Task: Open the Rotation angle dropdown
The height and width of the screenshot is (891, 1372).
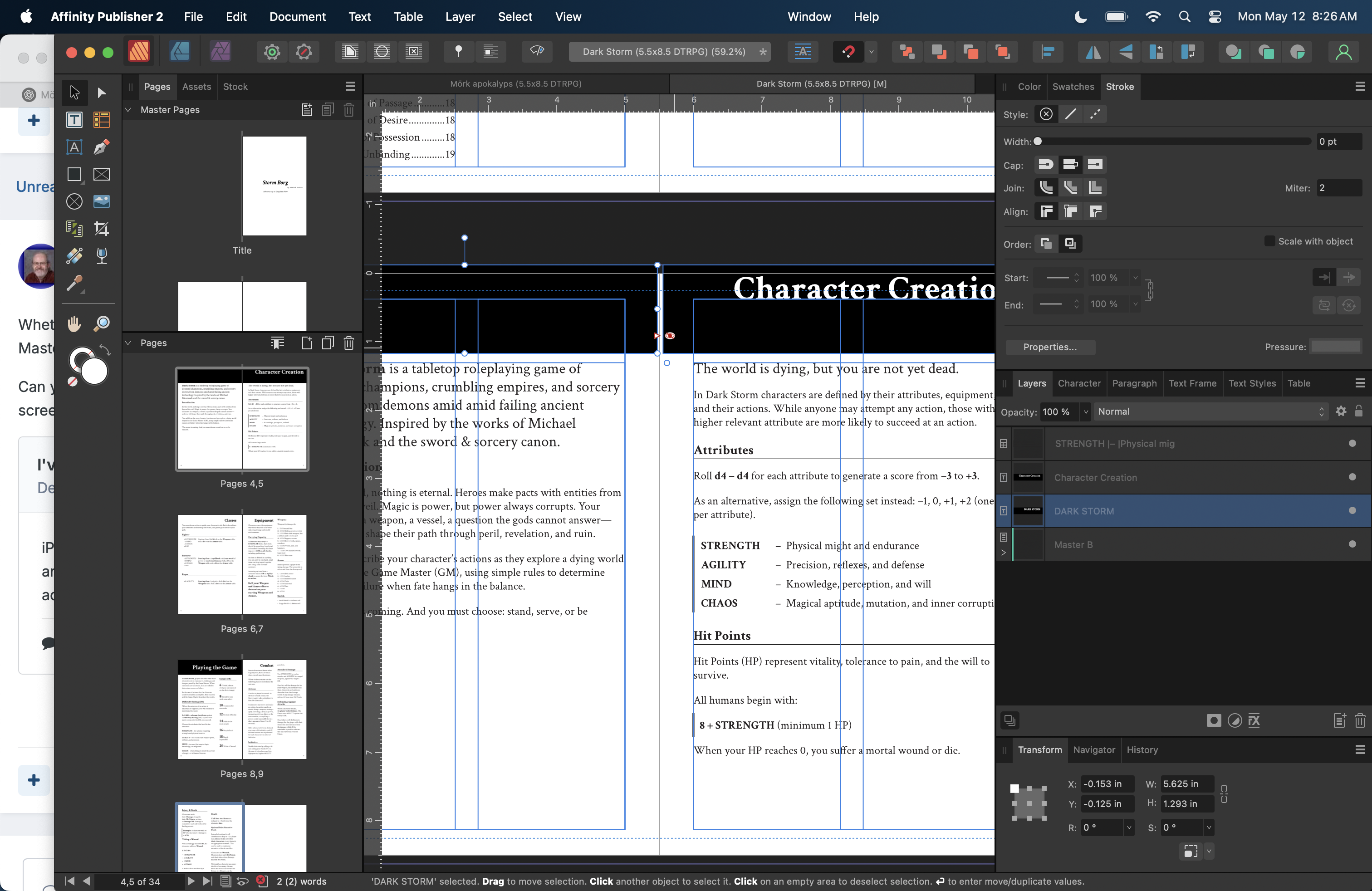Action: coord(1129,827)
